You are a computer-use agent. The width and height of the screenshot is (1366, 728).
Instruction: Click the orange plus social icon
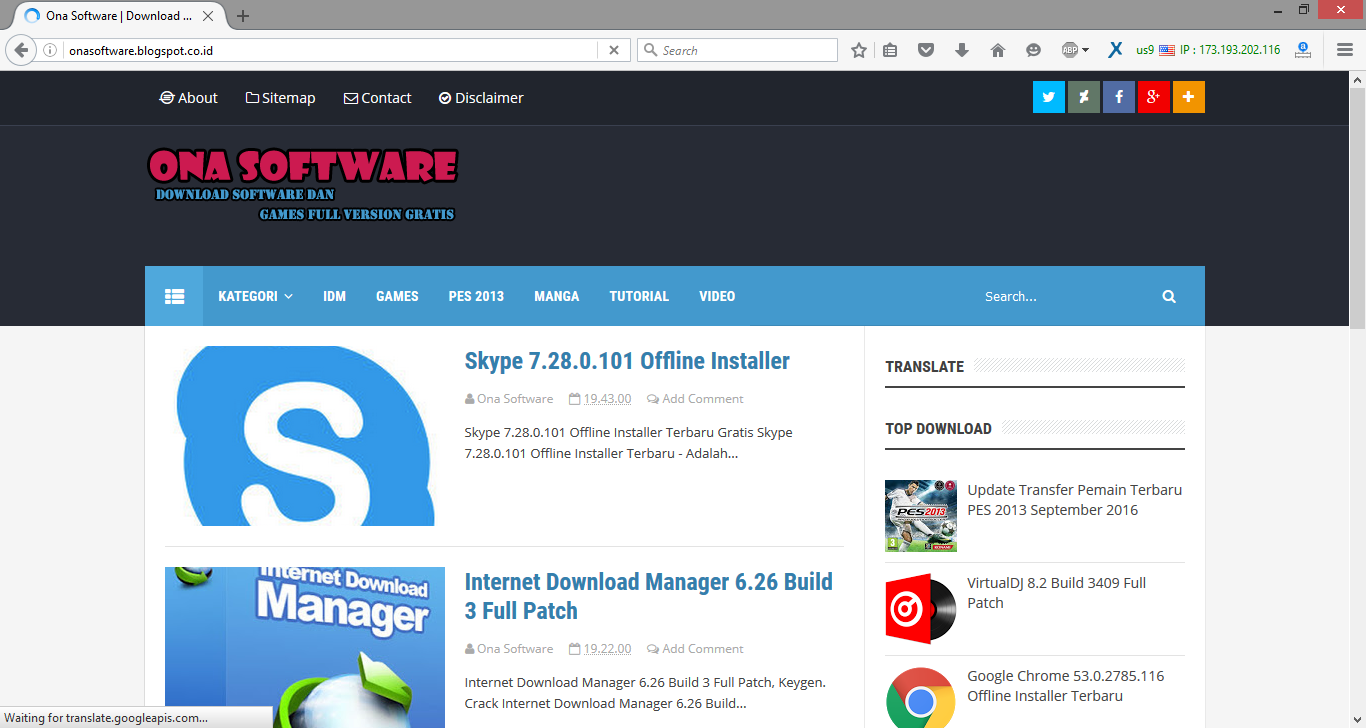tap(1189, 97)
